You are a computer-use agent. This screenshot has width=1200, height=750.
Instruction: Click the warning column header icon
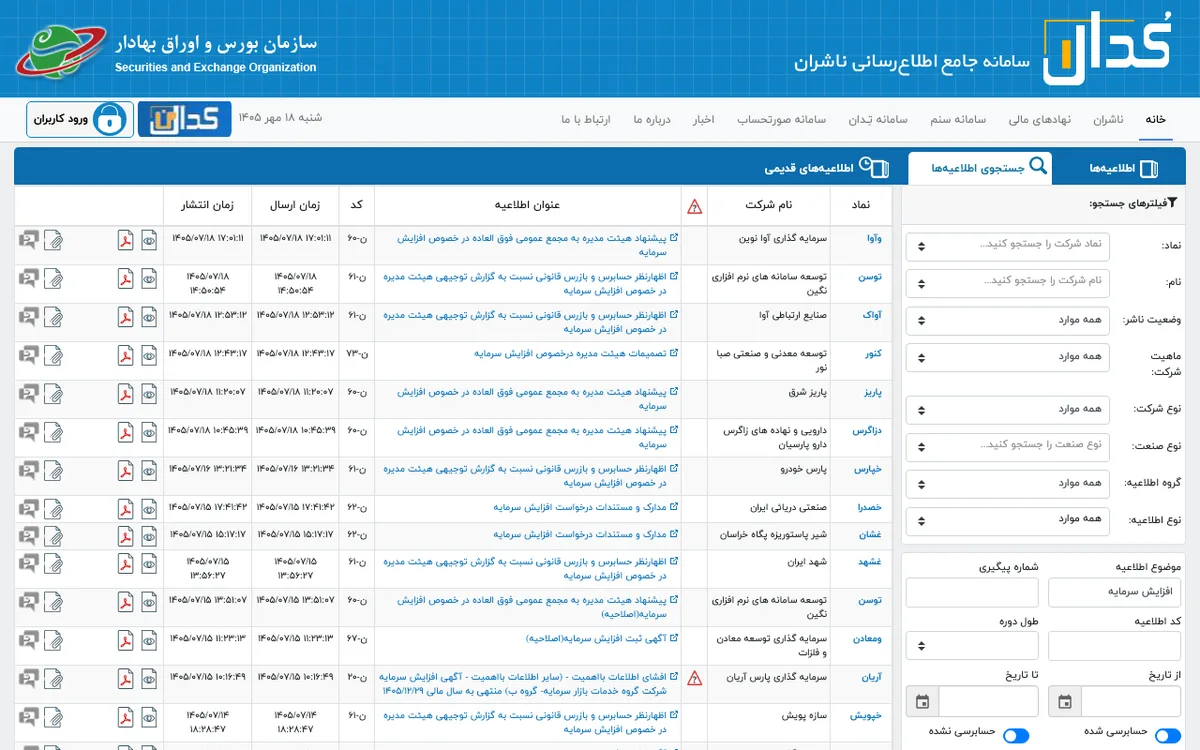pyautogui.click(x=695, y=206)
